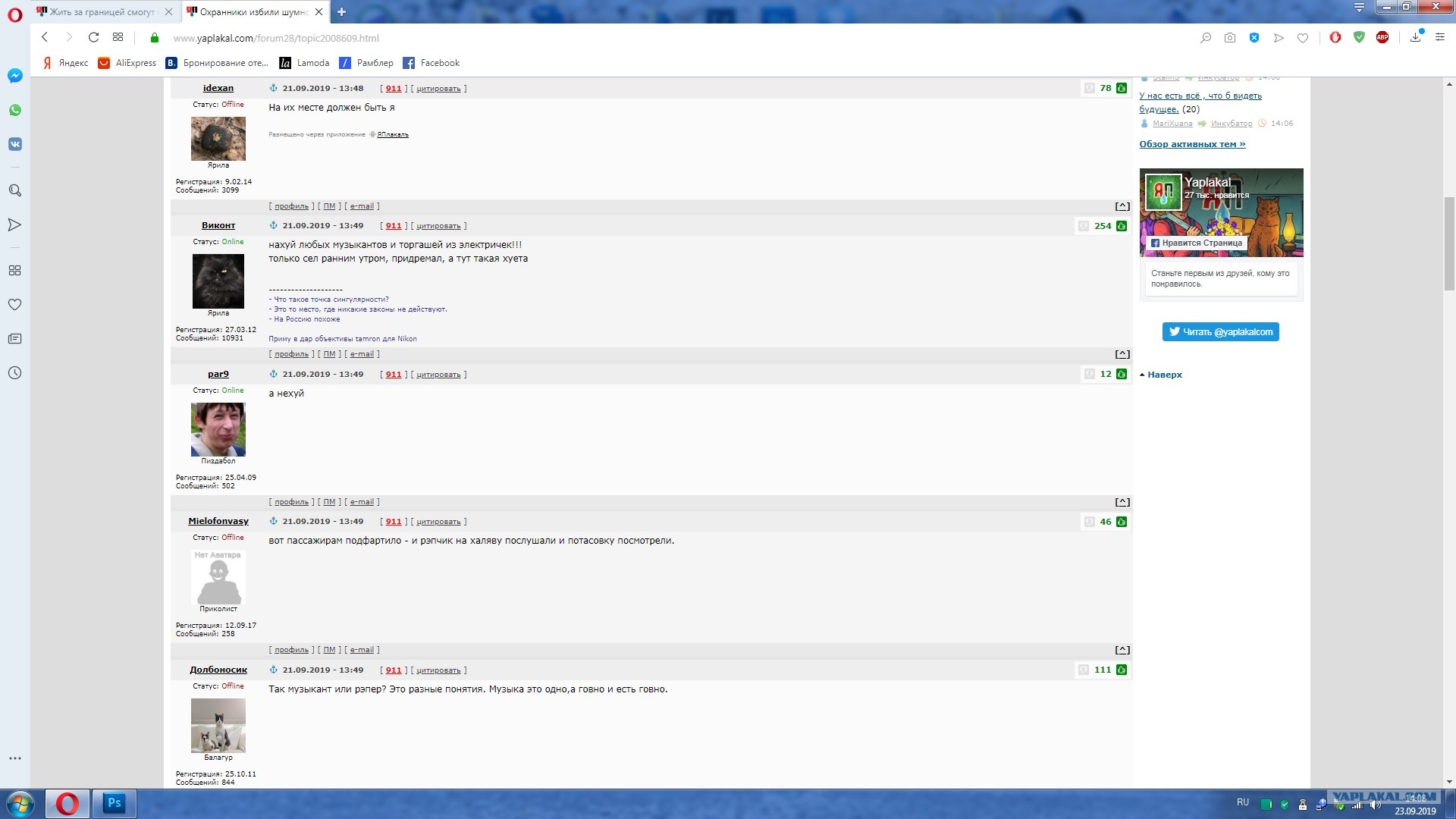Screen dimensions: 1456x819
Task: Open 'ЯПлакалъ' app link in idexan's post
Action: pos(393,135)
